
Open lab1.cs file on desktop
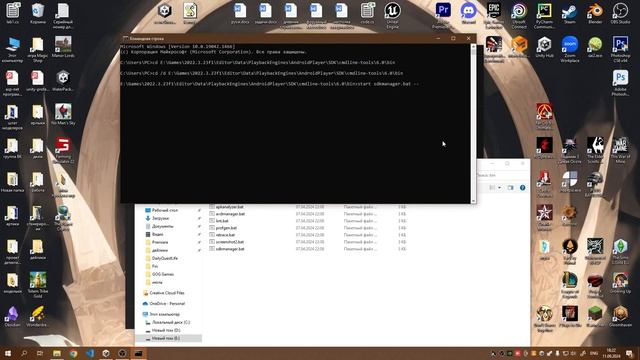[x=12, y=13]
